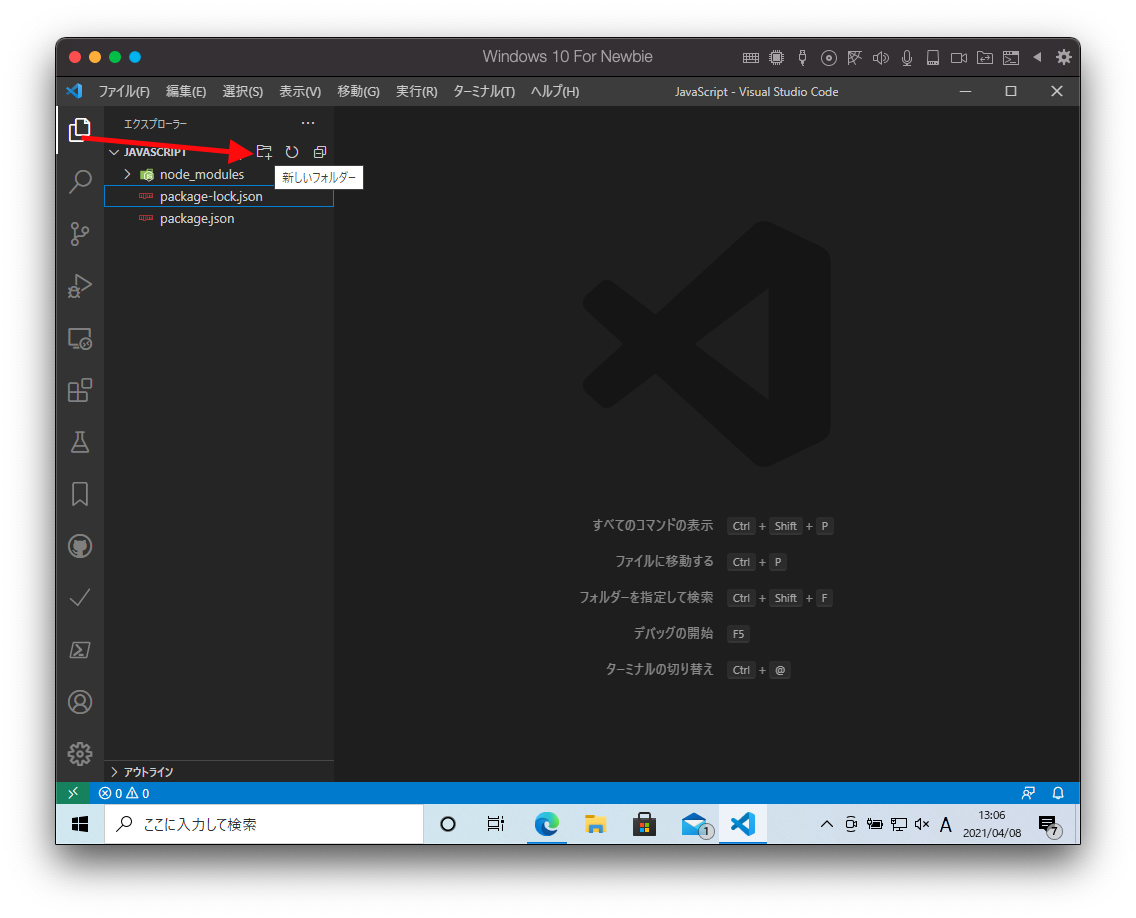Click the microphone icon in Parallels title bar
Image resolution: width=1136 pixels, height=918 pixels.
[x=907, y=58]
